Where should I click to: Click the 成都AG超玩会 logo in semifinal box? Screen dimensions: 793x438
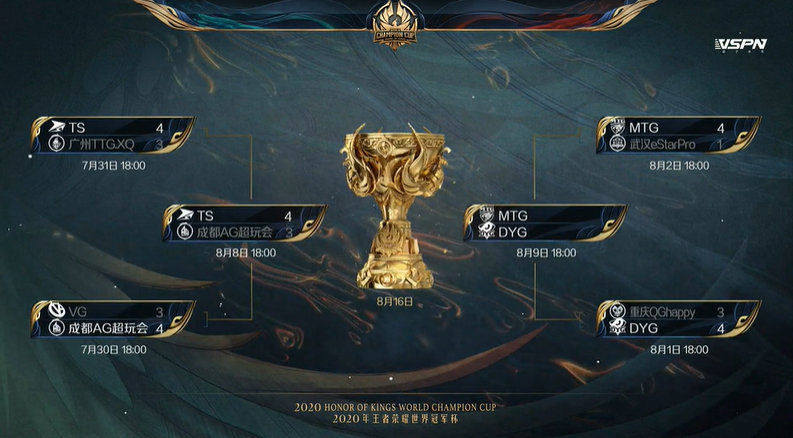[x=185, y=232]
